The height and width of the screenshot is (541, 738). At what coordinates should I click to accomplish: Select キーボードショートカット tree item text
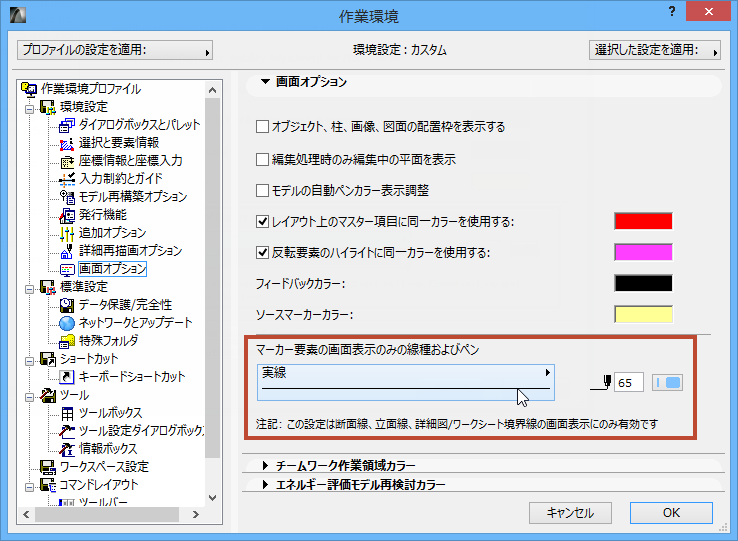(x=132, y=377)
